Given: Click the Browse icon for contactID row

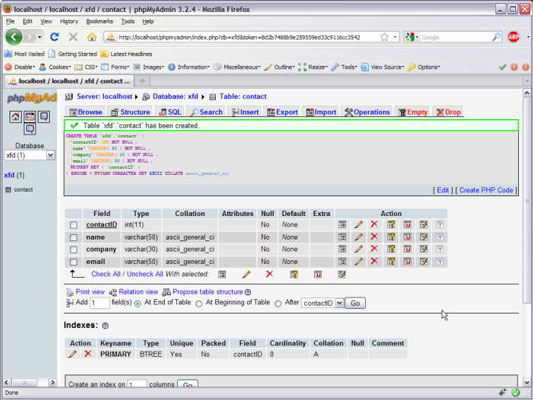Looking at the screenshot, I should click(342, 224).
